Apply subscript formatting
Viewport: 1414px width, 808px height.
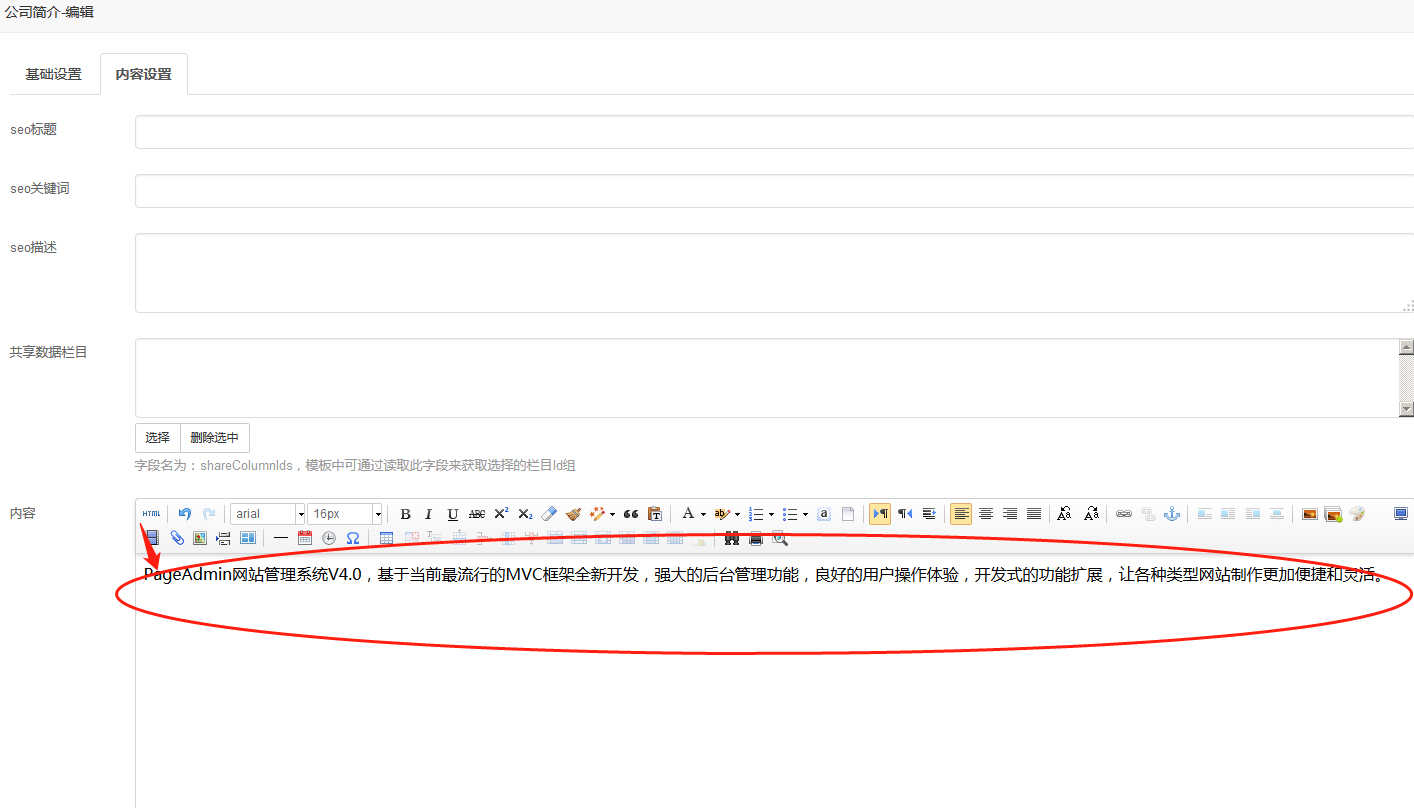pos(525,514)
